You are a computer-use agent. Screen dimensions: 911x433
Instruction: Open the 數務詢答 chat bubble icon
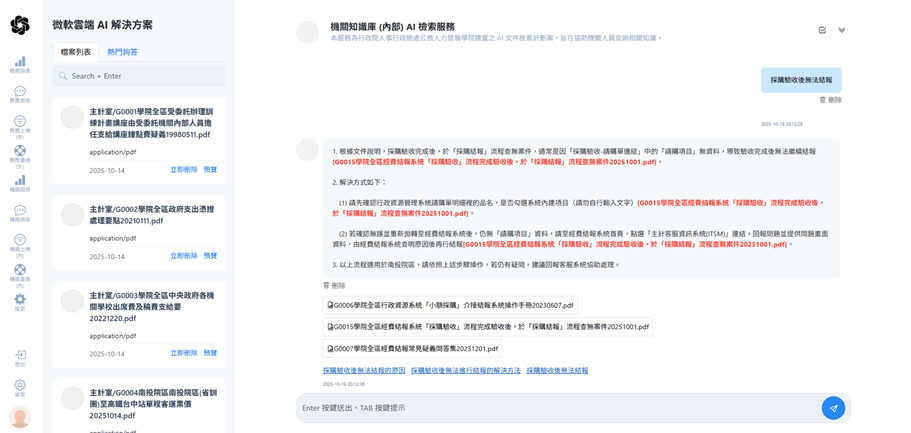coord(20,91)
